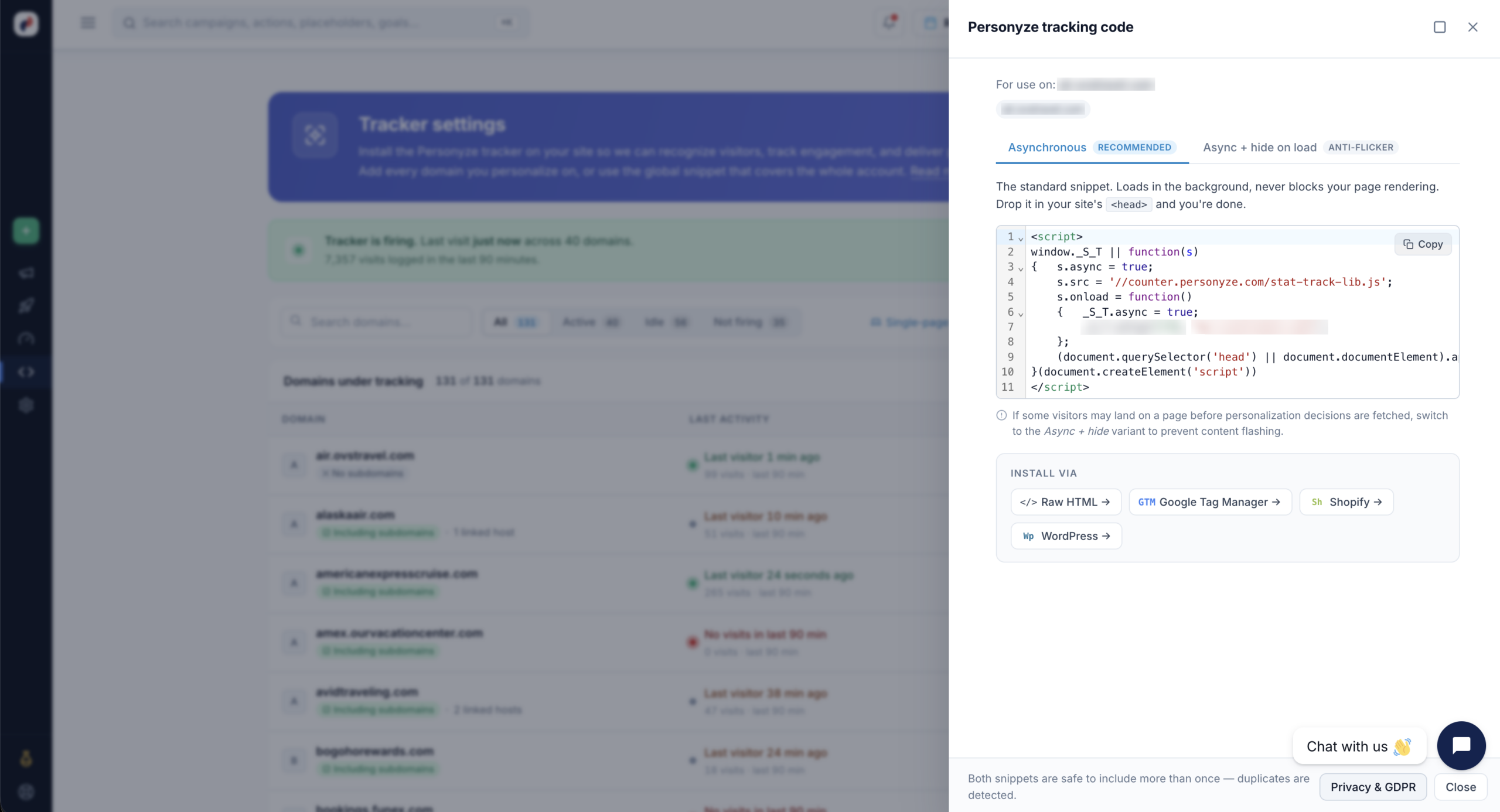Open the rocket icon in sidebar
Image resolution: width=1500 pixels, height=812 pixels.
click(26, 306)
